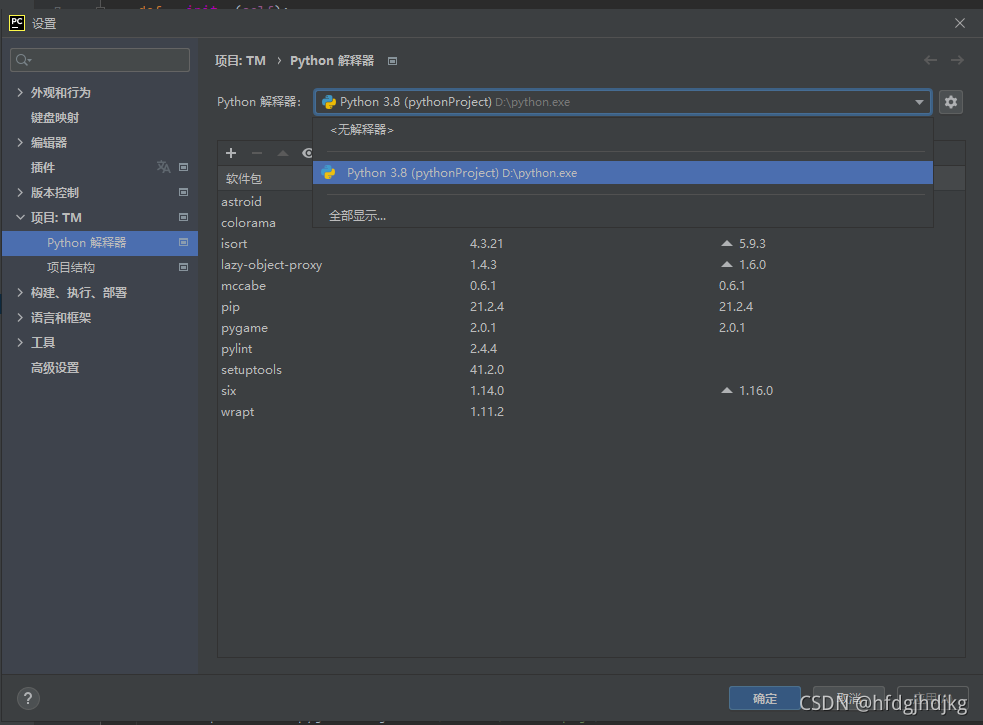The image size is (983, 725).
Task: Click the 软件包 column header
Action: (244, 179)
